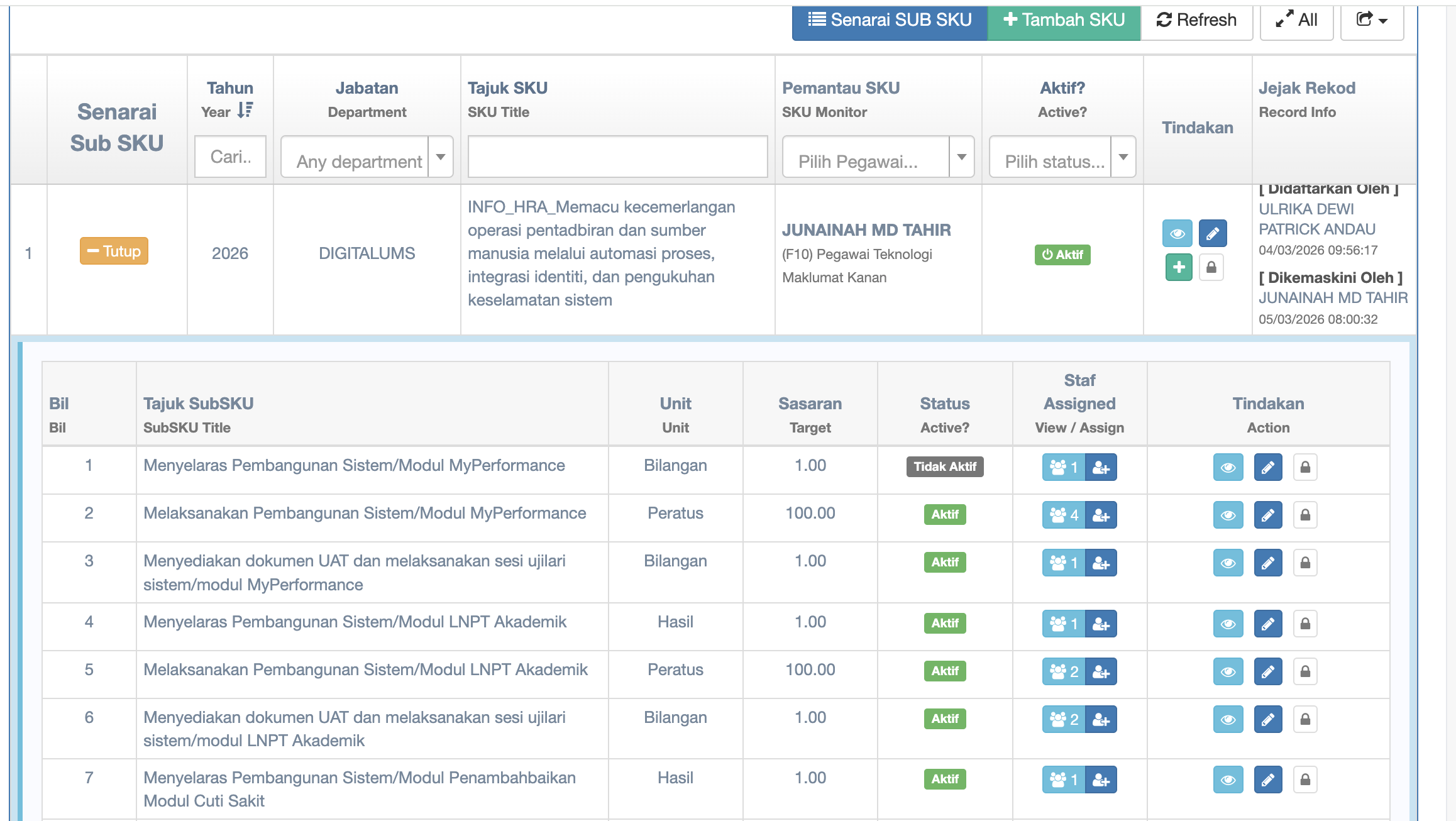Image resolution: width=1456 pixels, height=821 pixels.
Task: Open the Pilih Pegawai dropdown
Action: (878, 157)
